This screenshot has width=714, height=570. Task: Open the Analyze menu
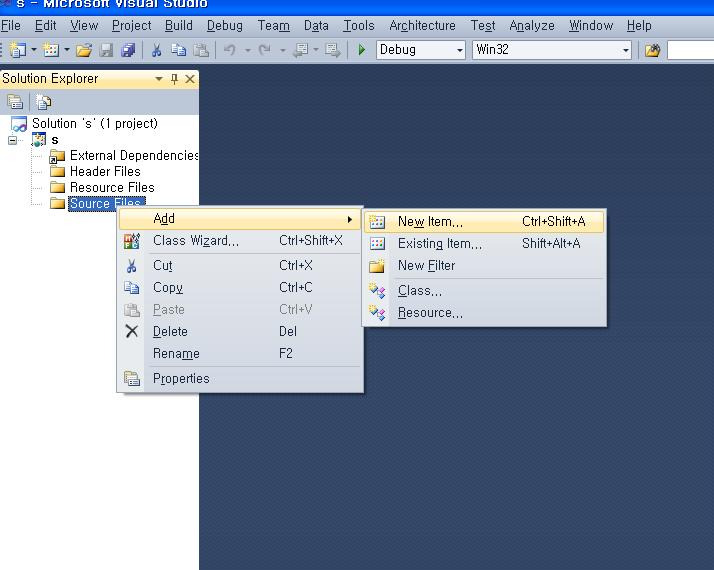[x=532, y=25]
